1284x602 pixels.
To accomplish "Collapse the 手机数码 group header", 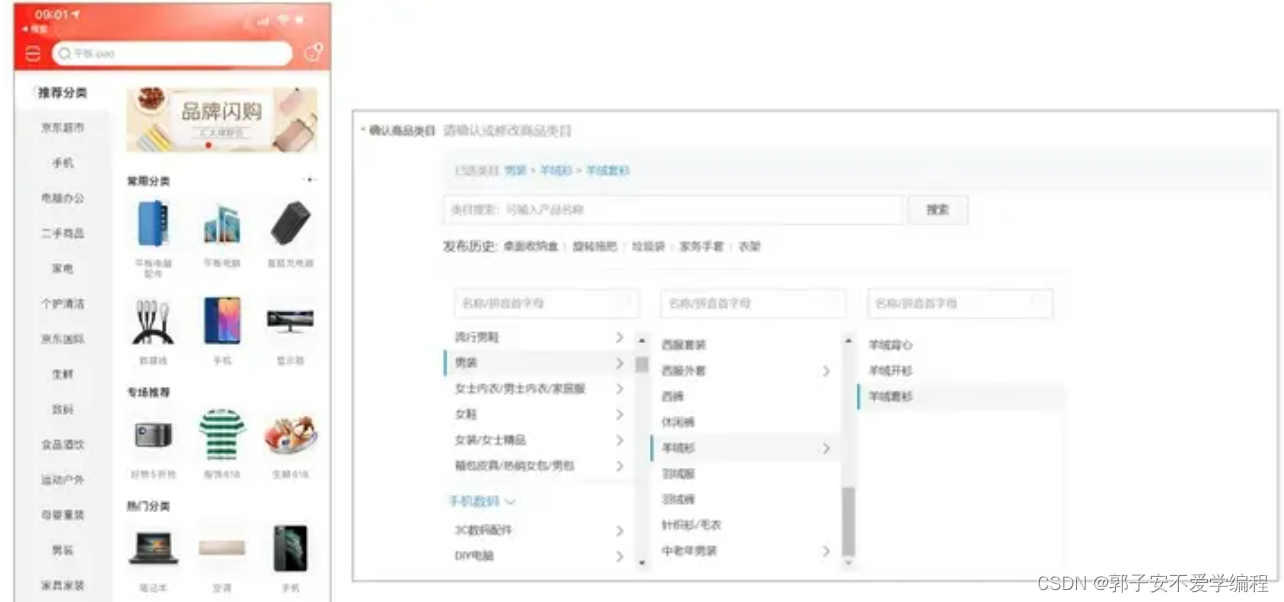I will tap(481, 500).
